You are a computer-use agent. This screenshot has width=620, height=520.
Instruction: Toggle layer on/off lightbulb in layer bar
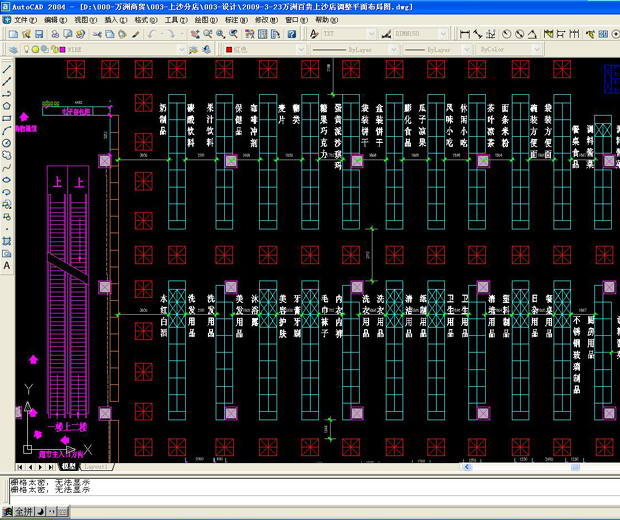click(26, 48)
